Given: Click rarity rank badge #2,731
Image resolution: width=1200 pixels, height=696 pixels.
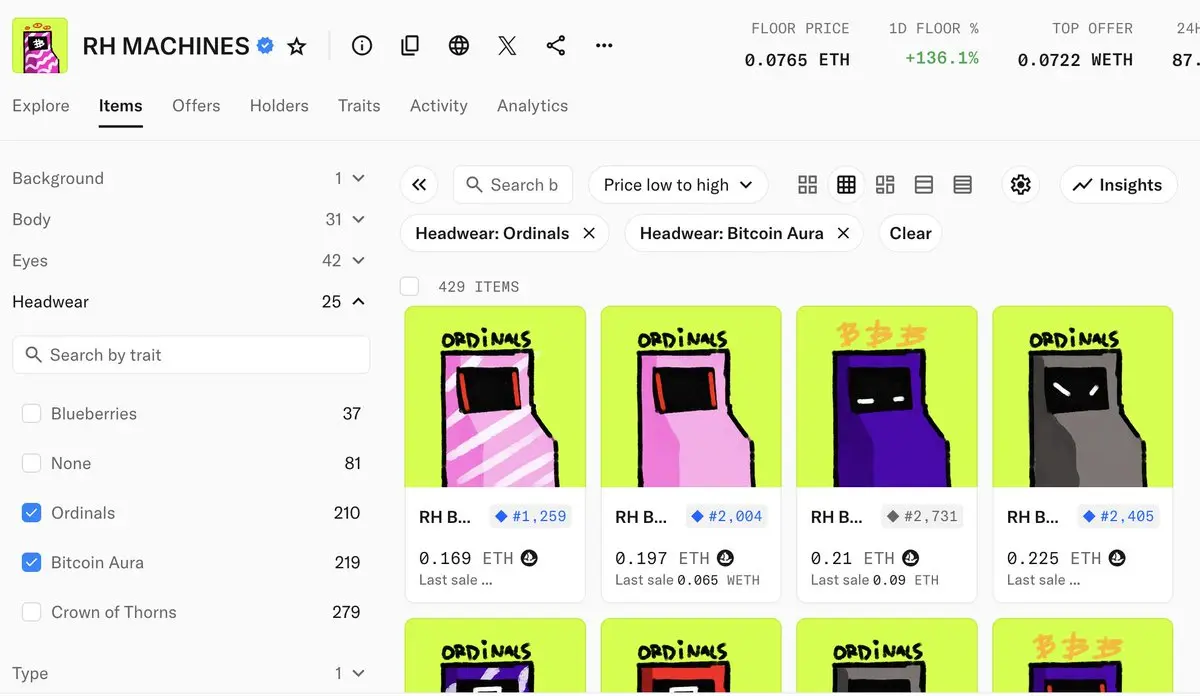Looking at the screenshot, I should coord(923,517).
